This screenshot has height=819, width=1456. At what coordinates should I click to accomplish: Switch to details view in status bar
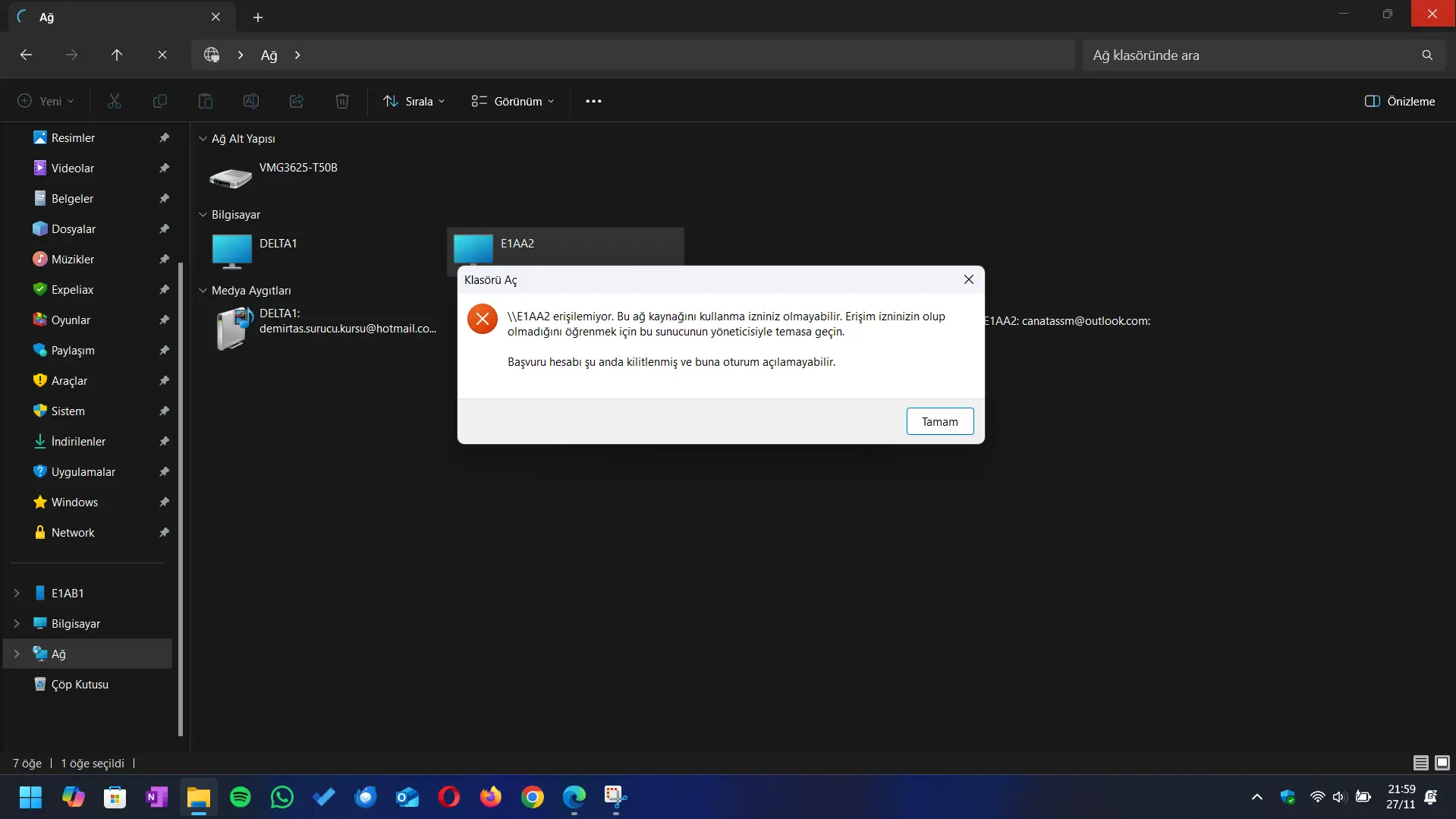(x=1420, y=763)
